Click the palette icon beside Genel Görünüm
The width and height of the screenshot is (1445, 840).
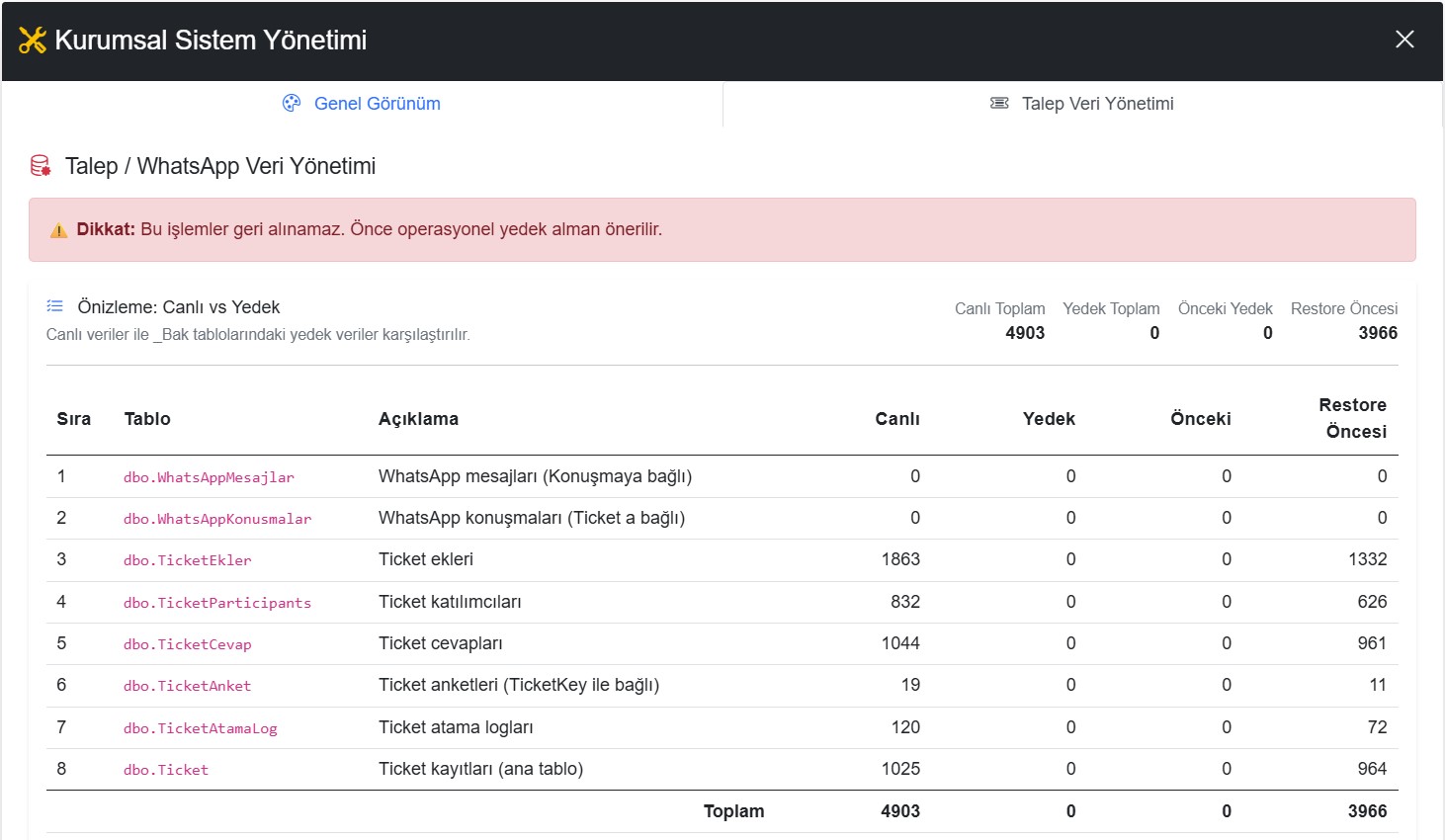click(292, 104)
